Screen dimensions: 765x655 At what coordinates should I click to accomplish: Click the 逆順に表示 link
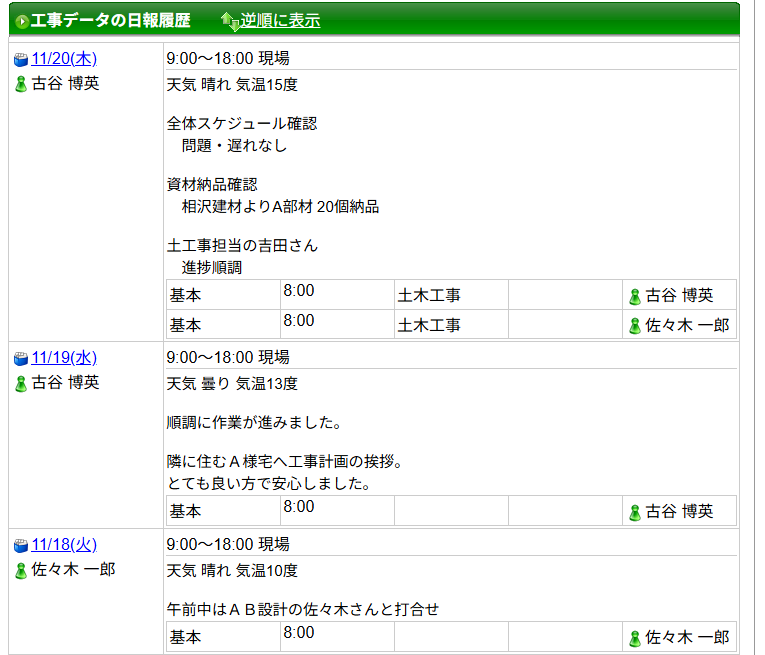[x=280, y=21]
